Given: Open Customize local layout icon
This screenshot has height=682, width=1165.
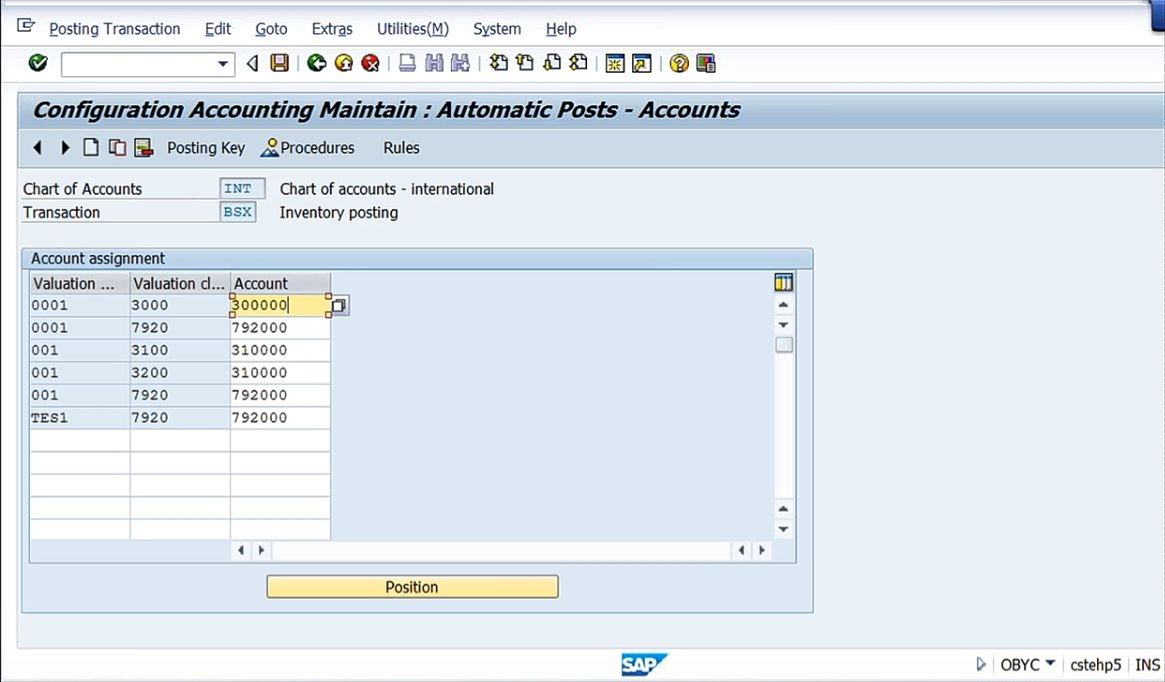Looking at the screenshot, I should tap(706, 64).
